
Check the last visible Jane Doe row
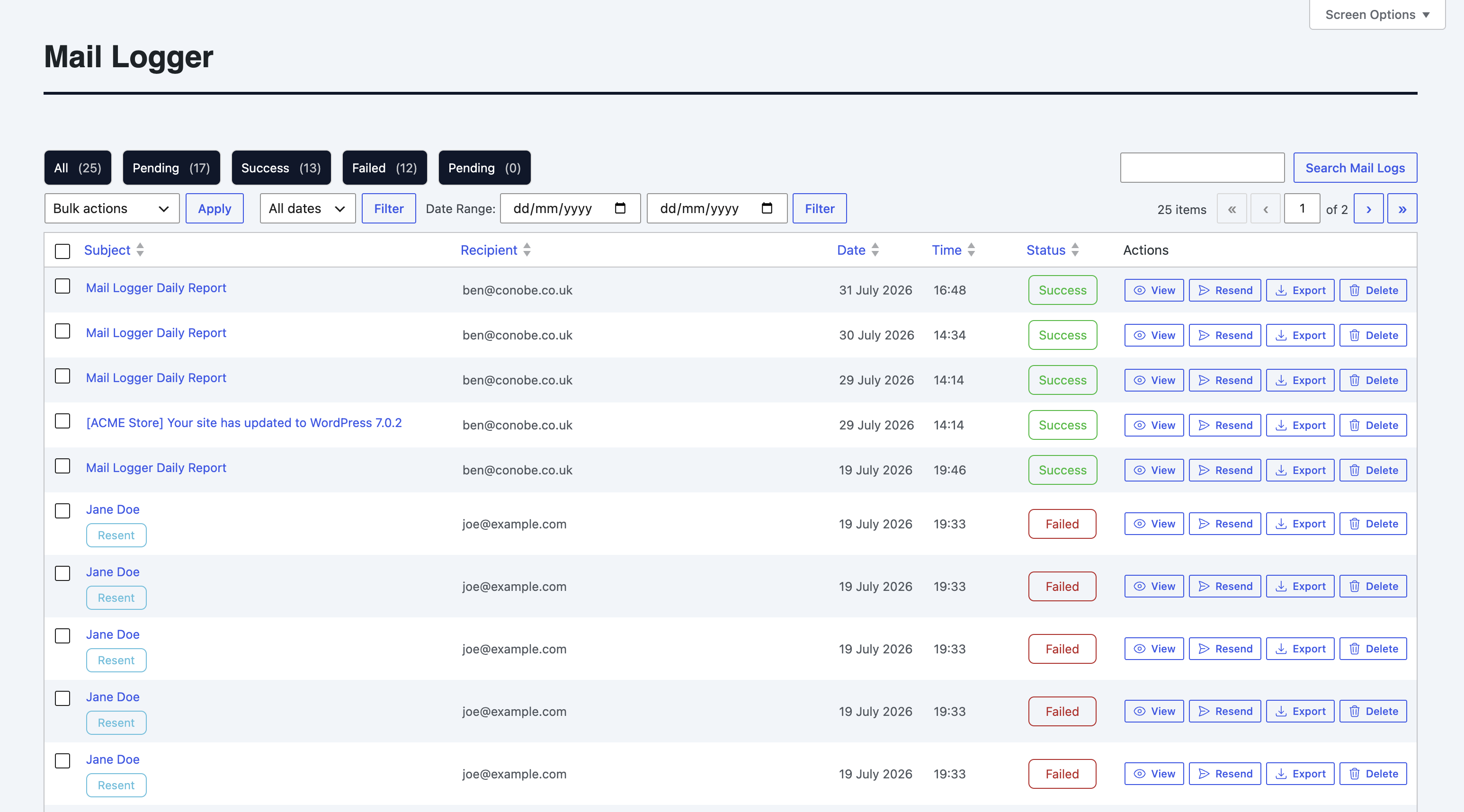[62, 760]
